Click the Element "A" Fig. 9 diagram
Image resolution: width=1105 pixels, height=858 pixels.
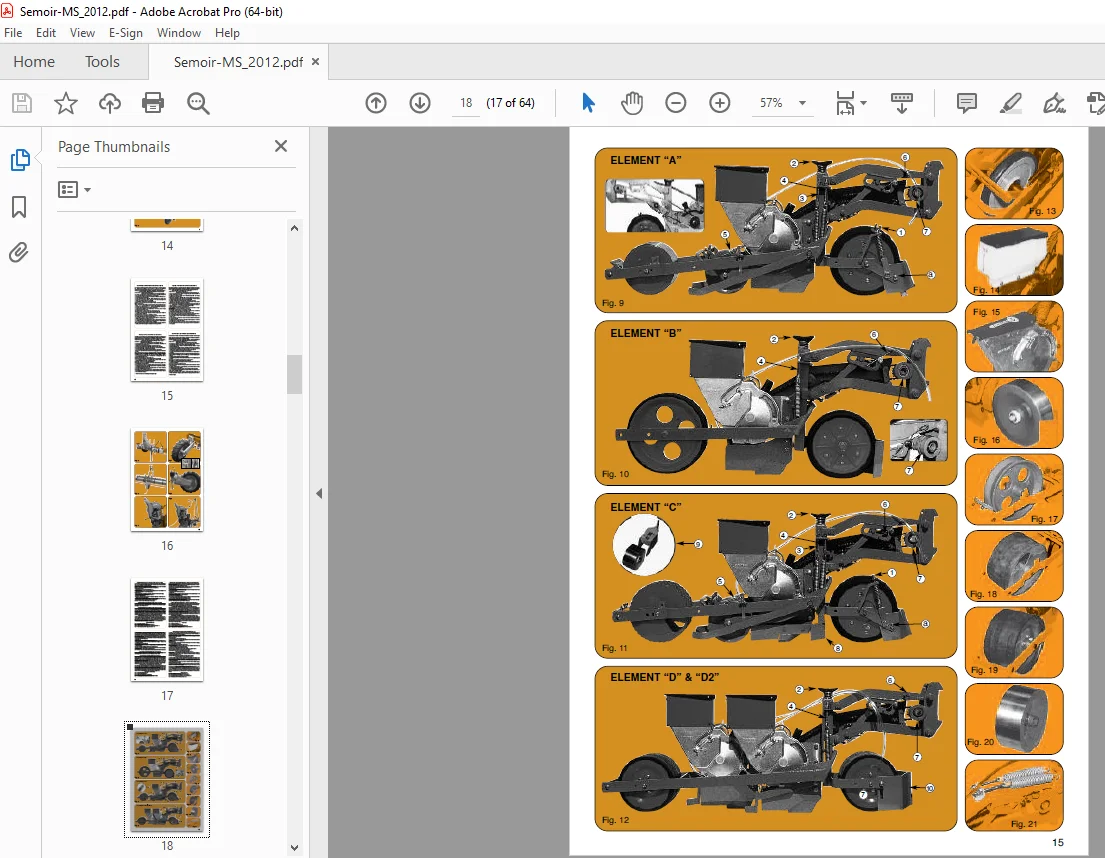pos(776,230)
